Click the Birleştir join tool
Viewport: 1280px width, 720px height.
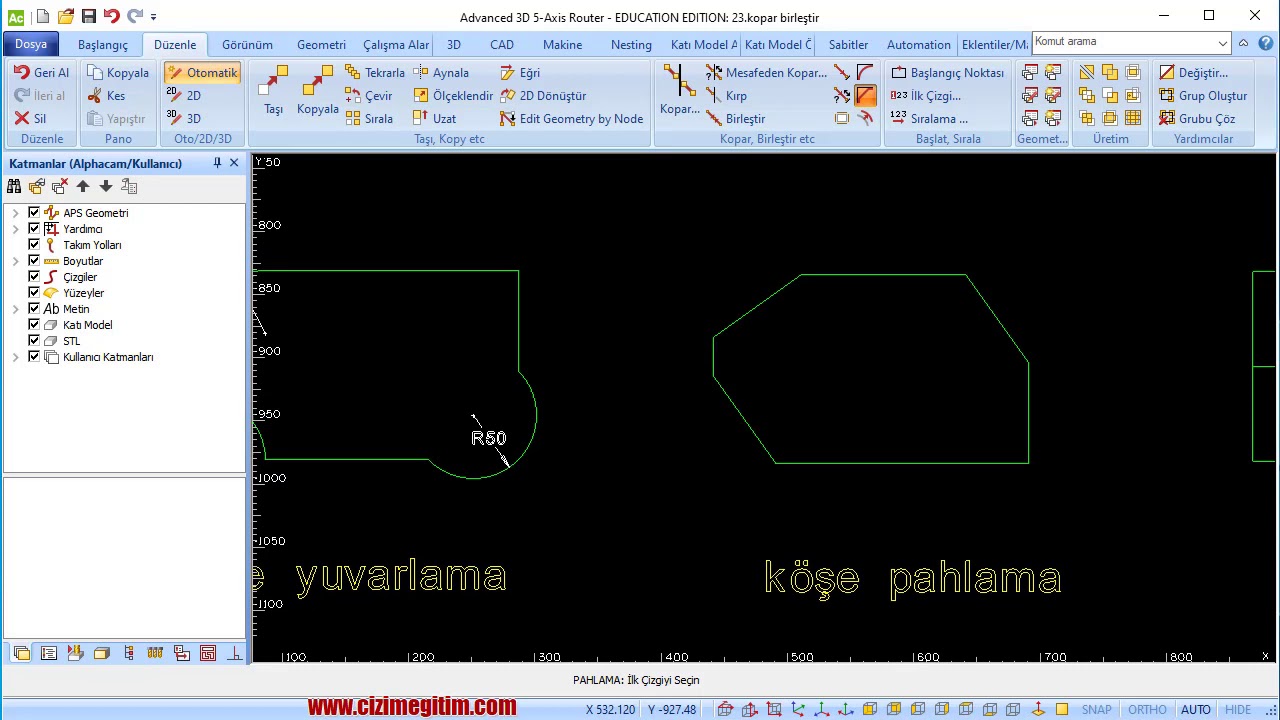click(x=736, y=119)
